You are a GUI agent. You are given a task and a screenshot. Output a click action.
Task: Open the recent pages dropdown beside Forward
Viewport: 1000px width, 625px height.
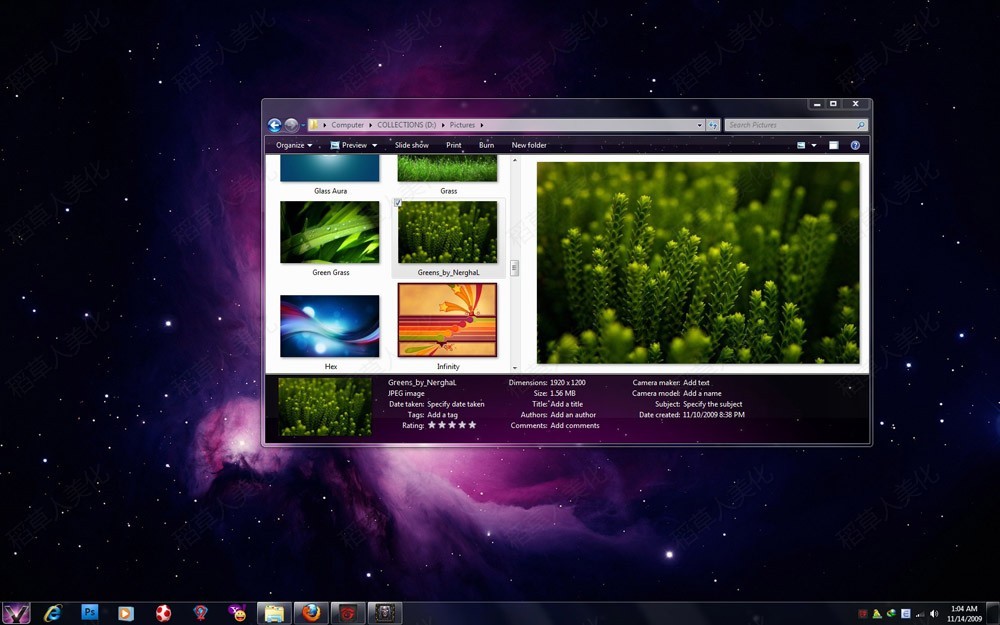tap(303, 126)
